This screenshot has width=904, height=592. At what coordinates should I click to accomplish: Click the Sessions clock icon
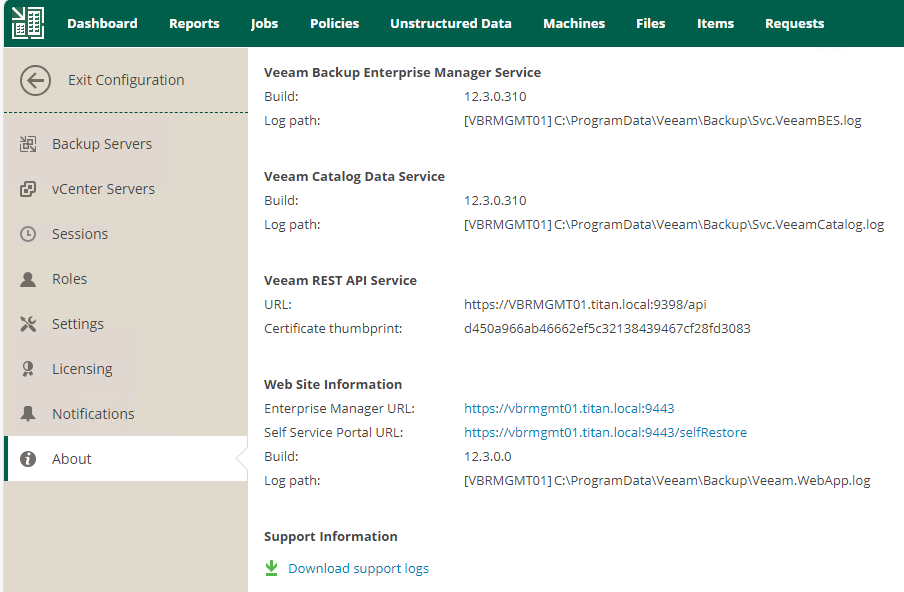tap(28, 234)
